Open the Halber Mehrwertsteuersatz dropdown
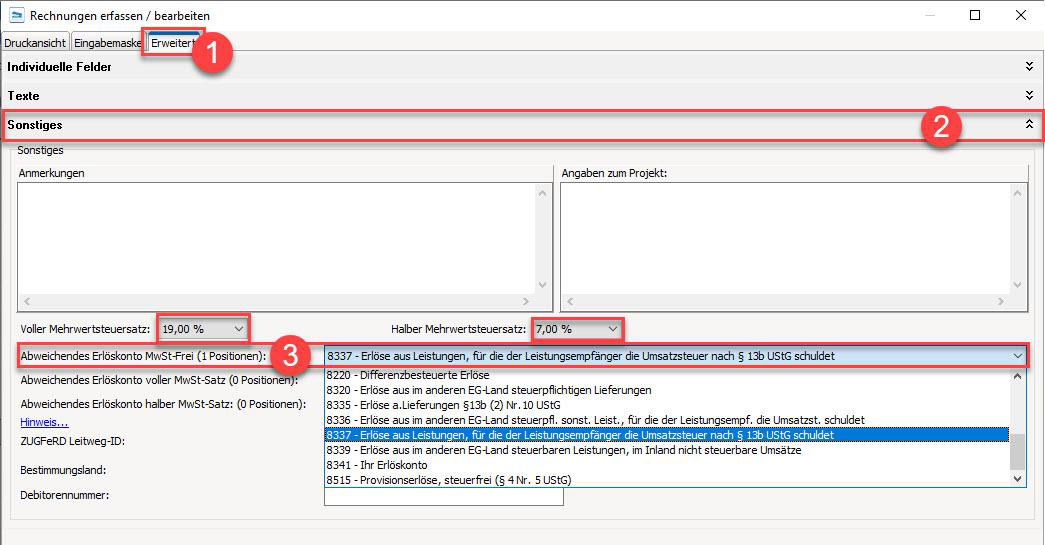The height and width of the screenshot is (545, 1045). tap(613, 328)
